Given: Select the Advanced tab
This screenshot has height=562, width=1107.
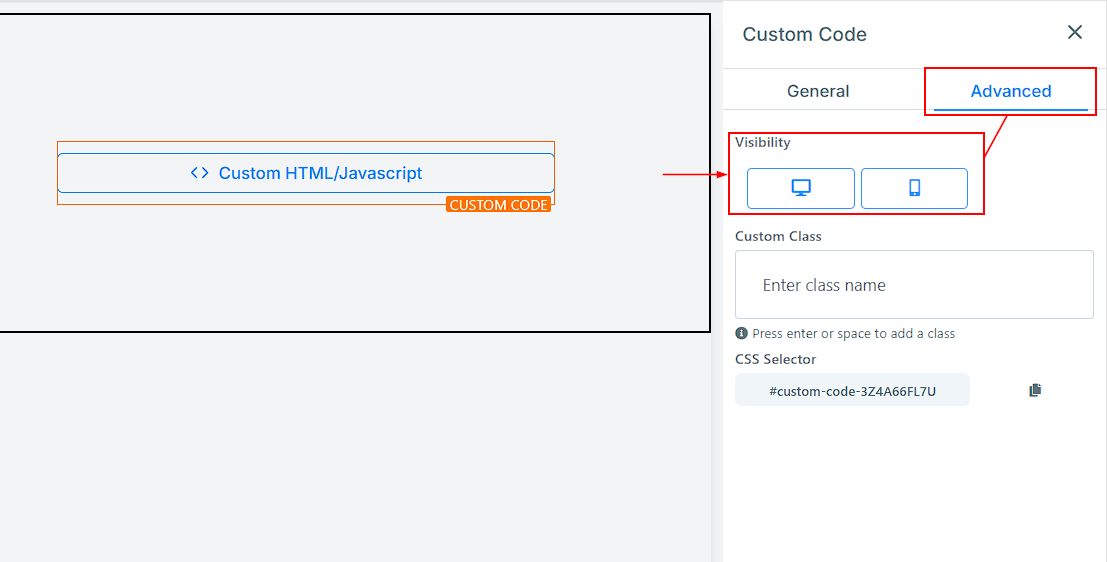Looking at the screenshot, I should (x=1010, y=91).
